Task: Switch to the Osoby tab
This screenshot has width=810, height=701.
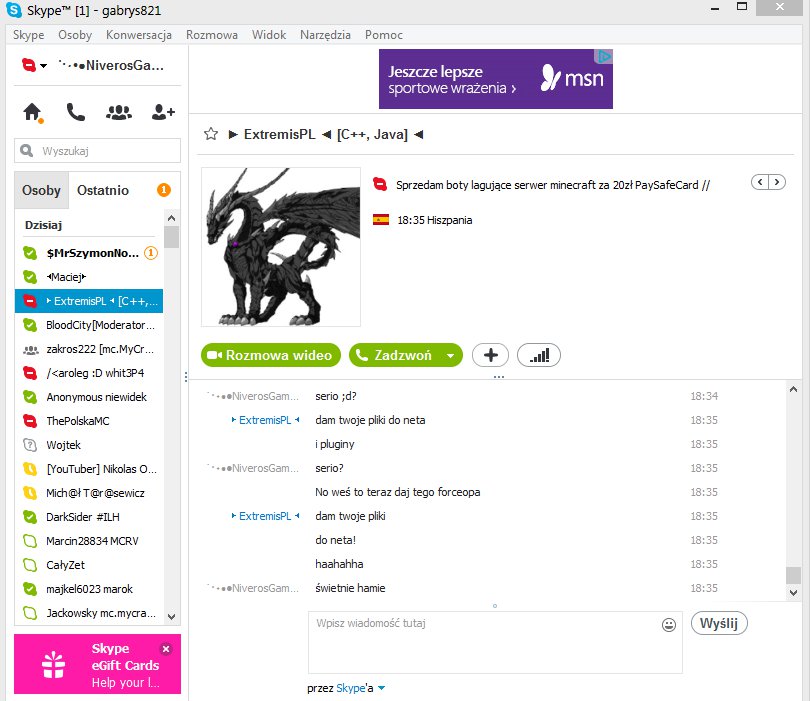Action: [41, 190]
